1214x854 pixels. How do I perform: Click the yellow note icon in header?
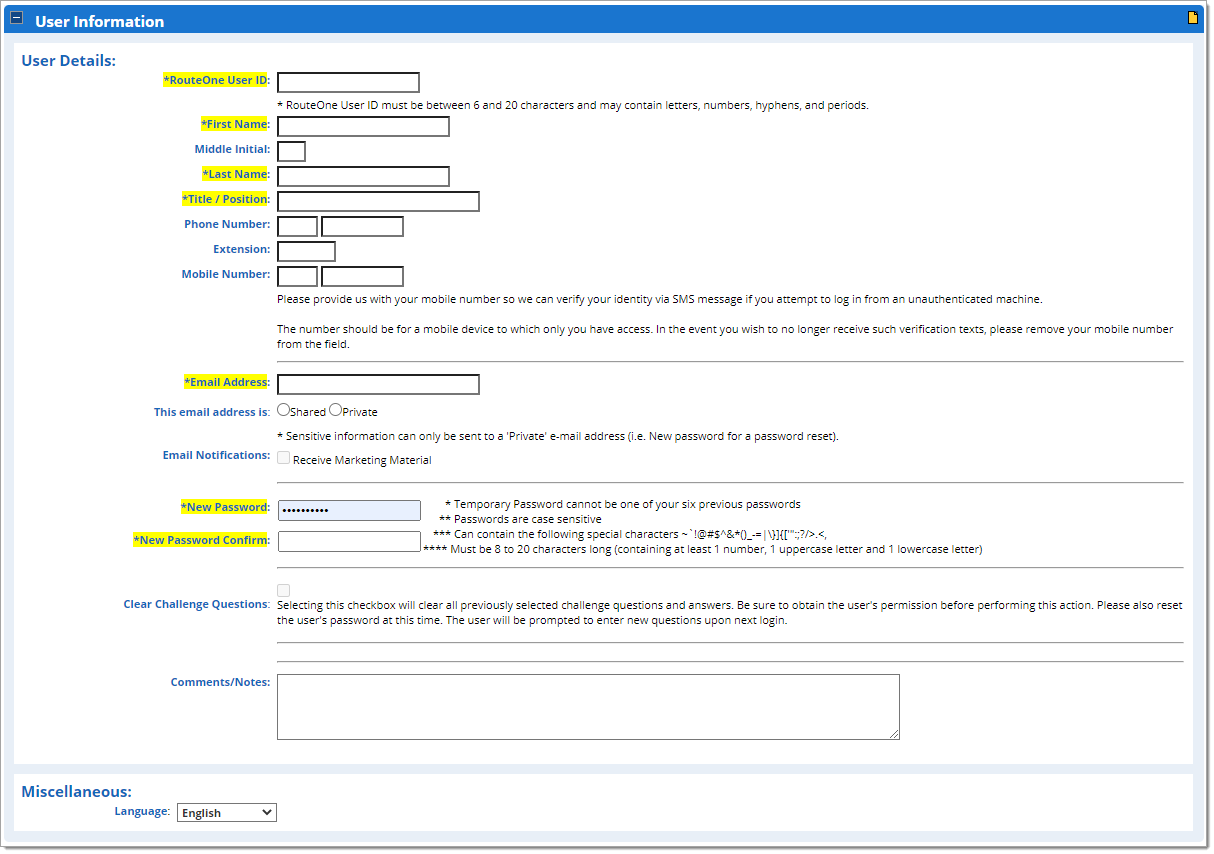pos(1192,18)
